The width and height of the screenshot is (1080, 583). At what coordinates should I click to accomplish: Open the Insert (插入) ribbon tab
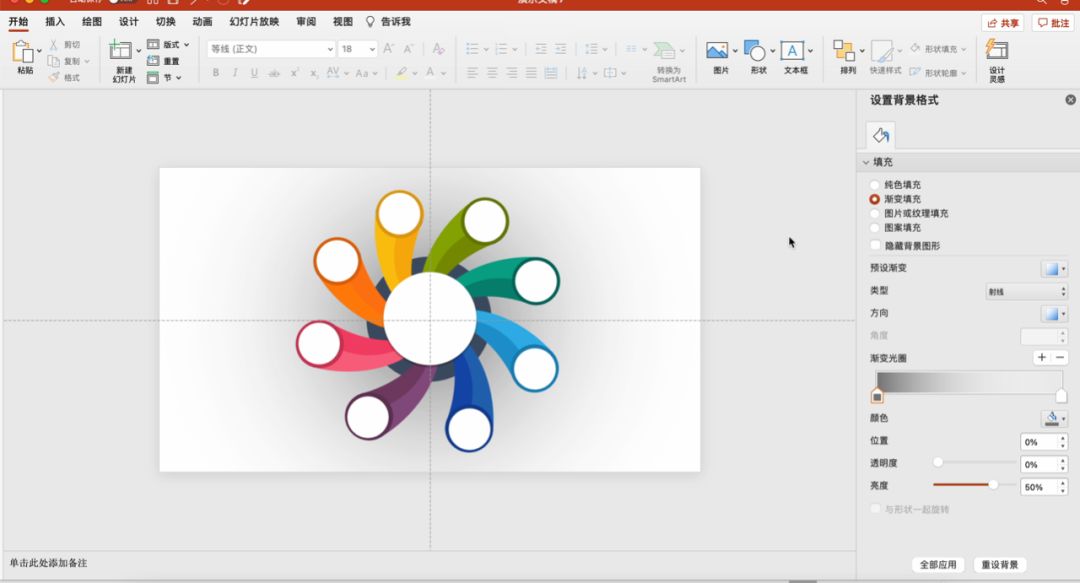[x=55, y=21]
